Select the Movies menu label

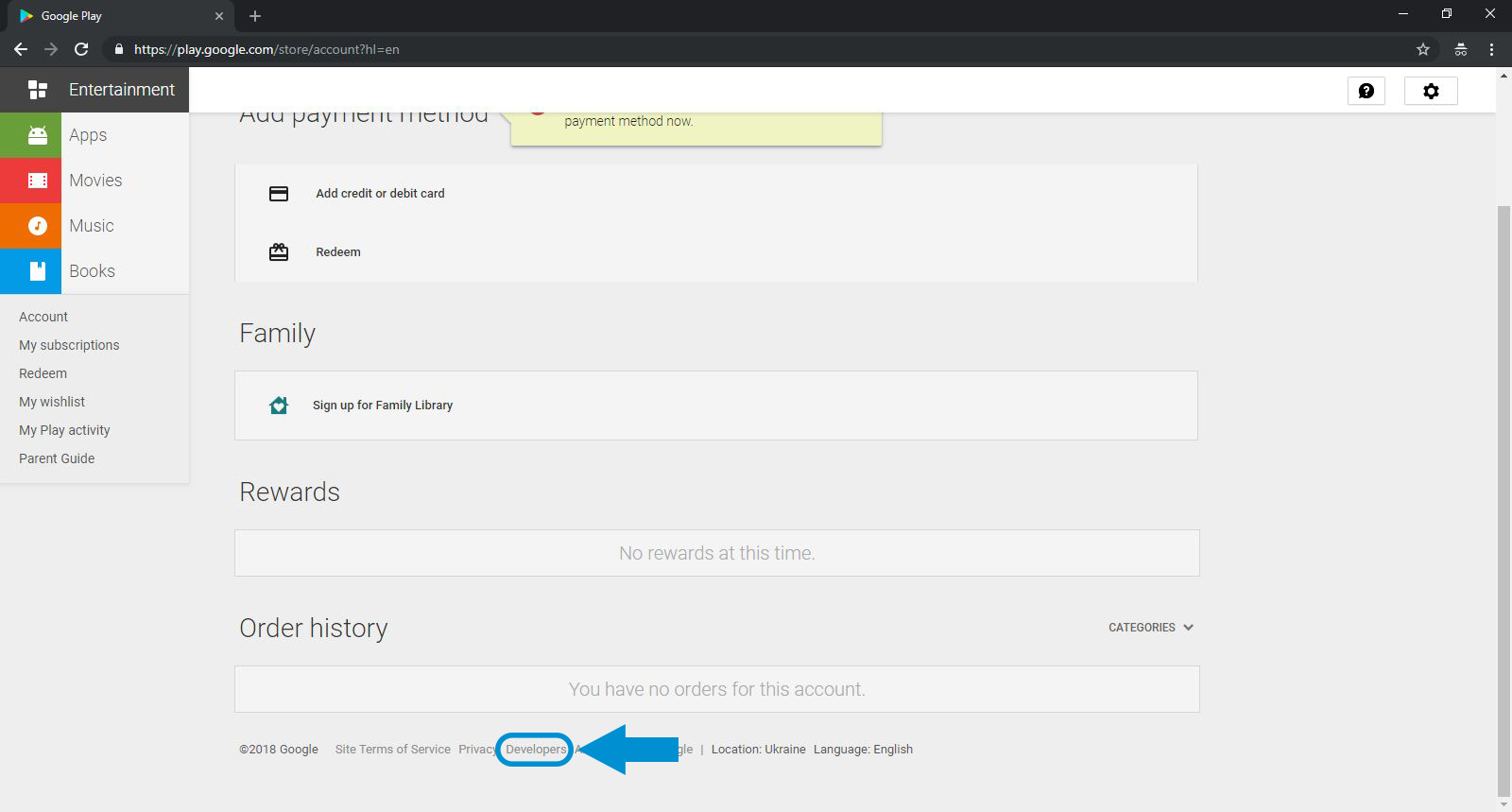[x=95, y=181]
